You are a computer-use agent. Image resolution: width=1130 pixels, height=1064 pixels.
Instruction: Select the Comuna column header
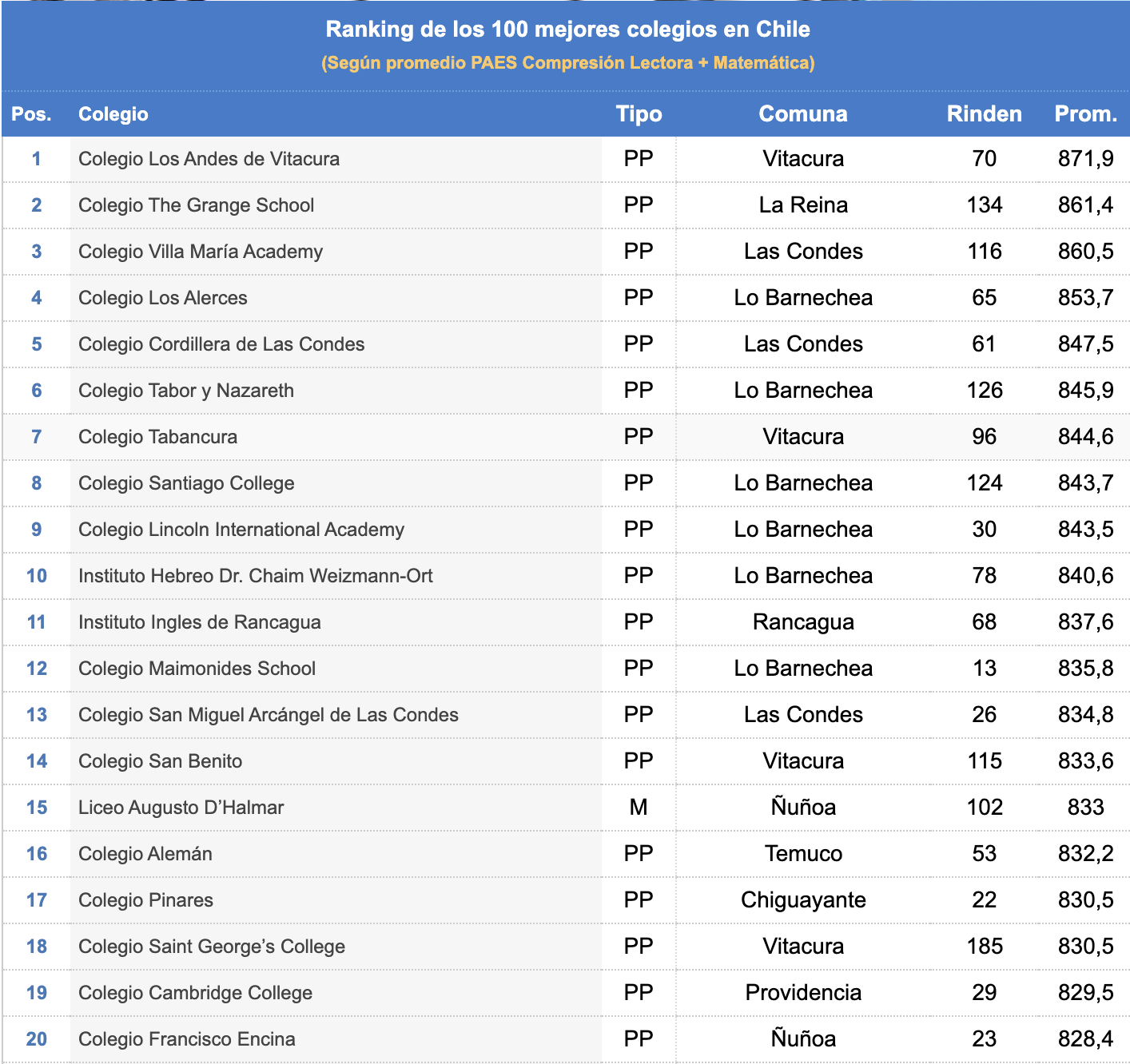click(x=802, y=114)
